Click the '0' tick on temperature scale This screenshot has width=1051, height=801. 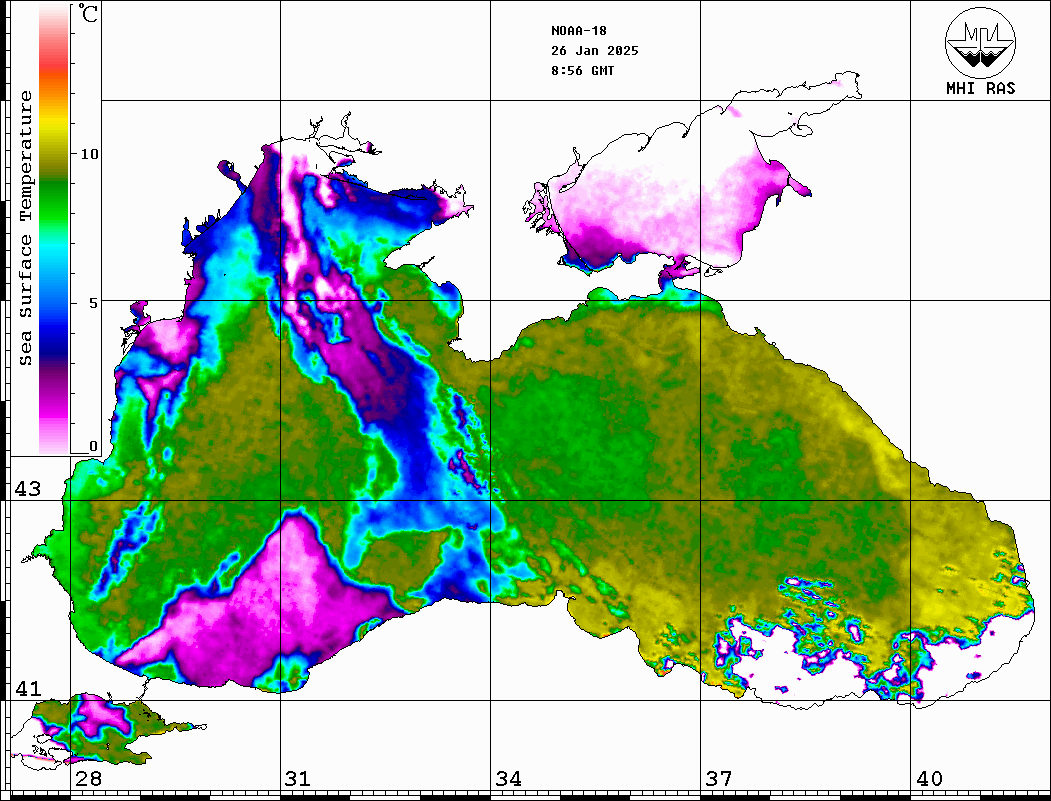click(x=93, y=446)
